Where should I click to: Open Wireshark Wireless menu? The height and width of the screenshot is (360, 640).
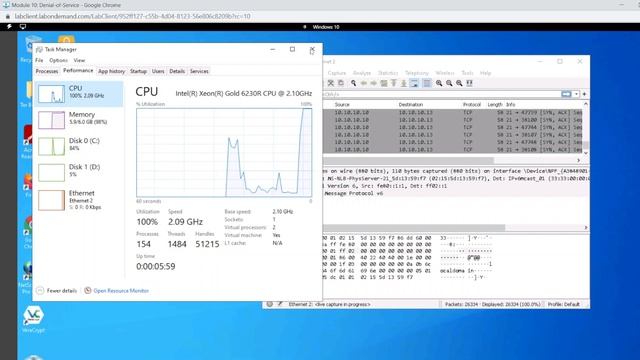pos(445,73)
